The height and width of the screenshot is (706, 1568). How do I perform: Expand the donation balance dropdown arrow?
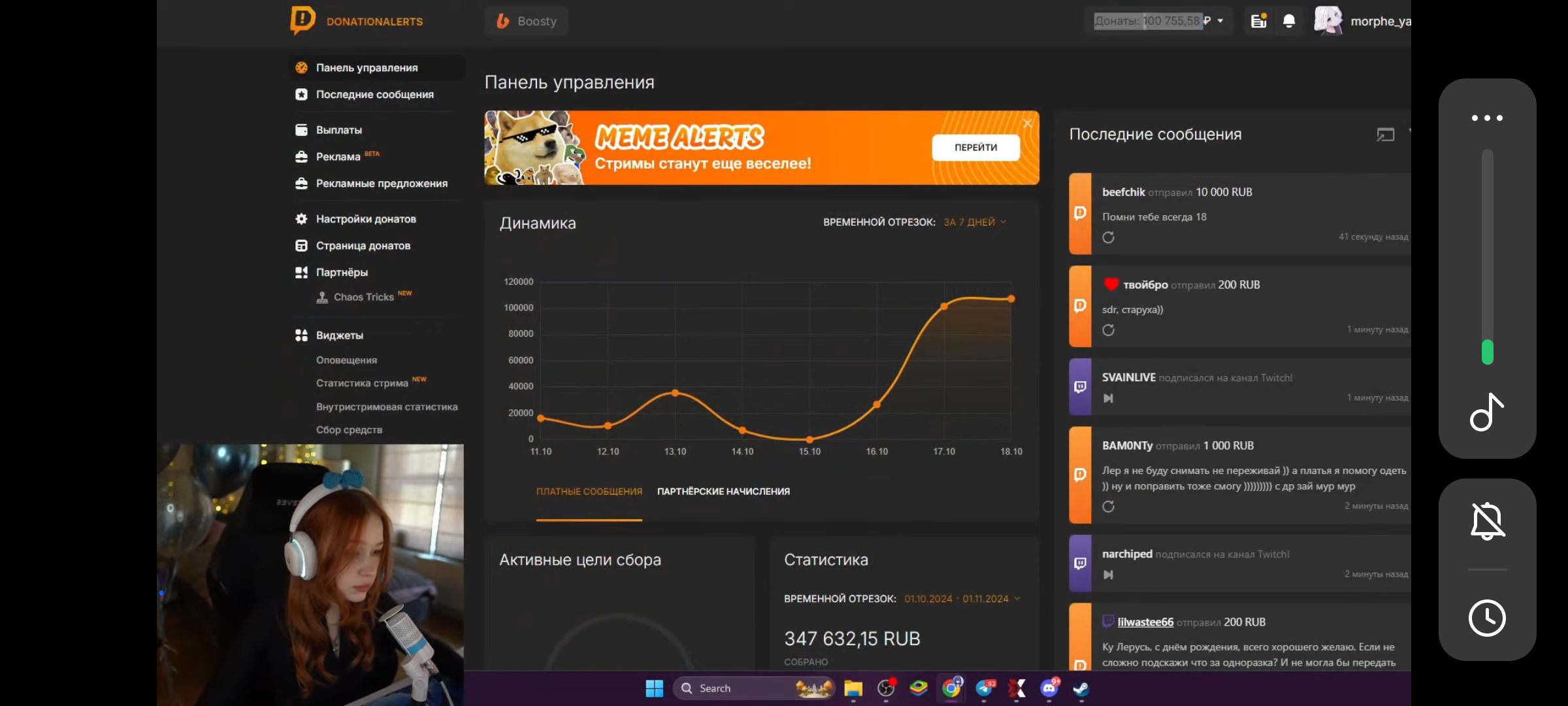tap(1220, 21)
